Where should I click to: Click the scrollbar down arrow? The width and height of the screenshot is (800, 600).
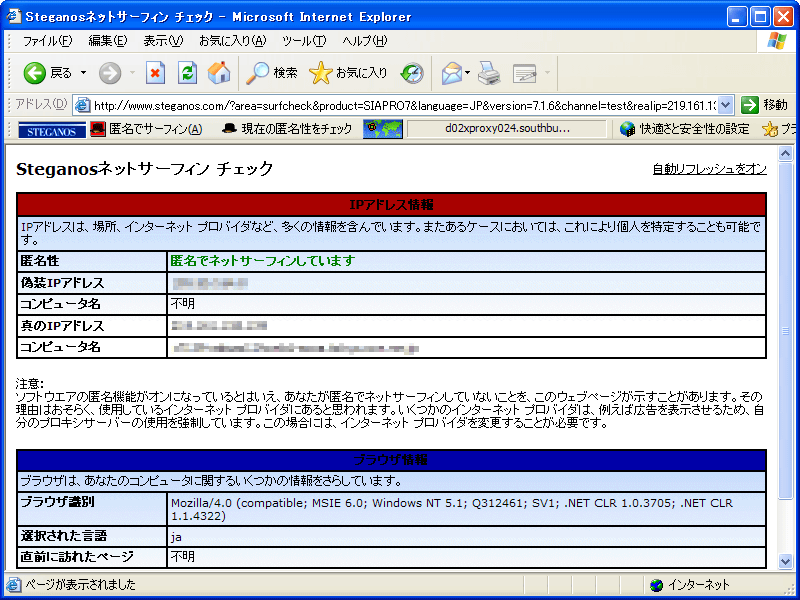click(785, 561)
